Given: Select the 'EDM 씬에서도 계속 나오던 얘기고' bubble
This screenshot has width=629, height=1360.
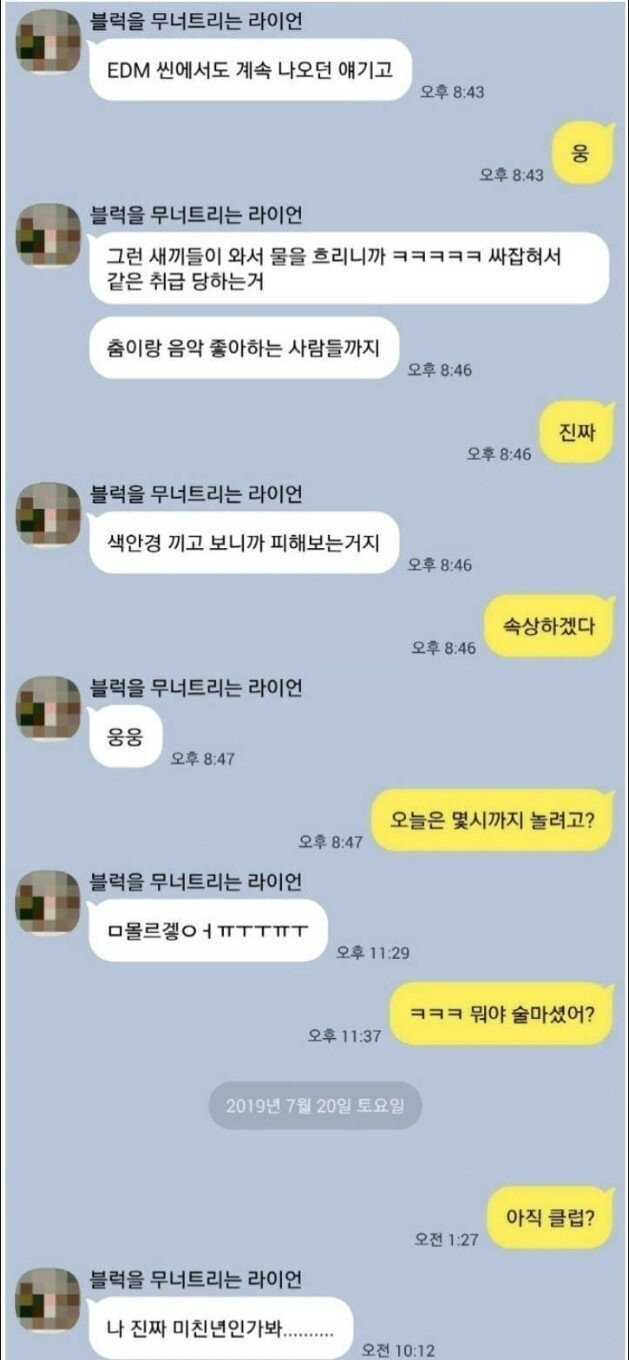Looking at the screenshot, I should (x=251, y=69).
